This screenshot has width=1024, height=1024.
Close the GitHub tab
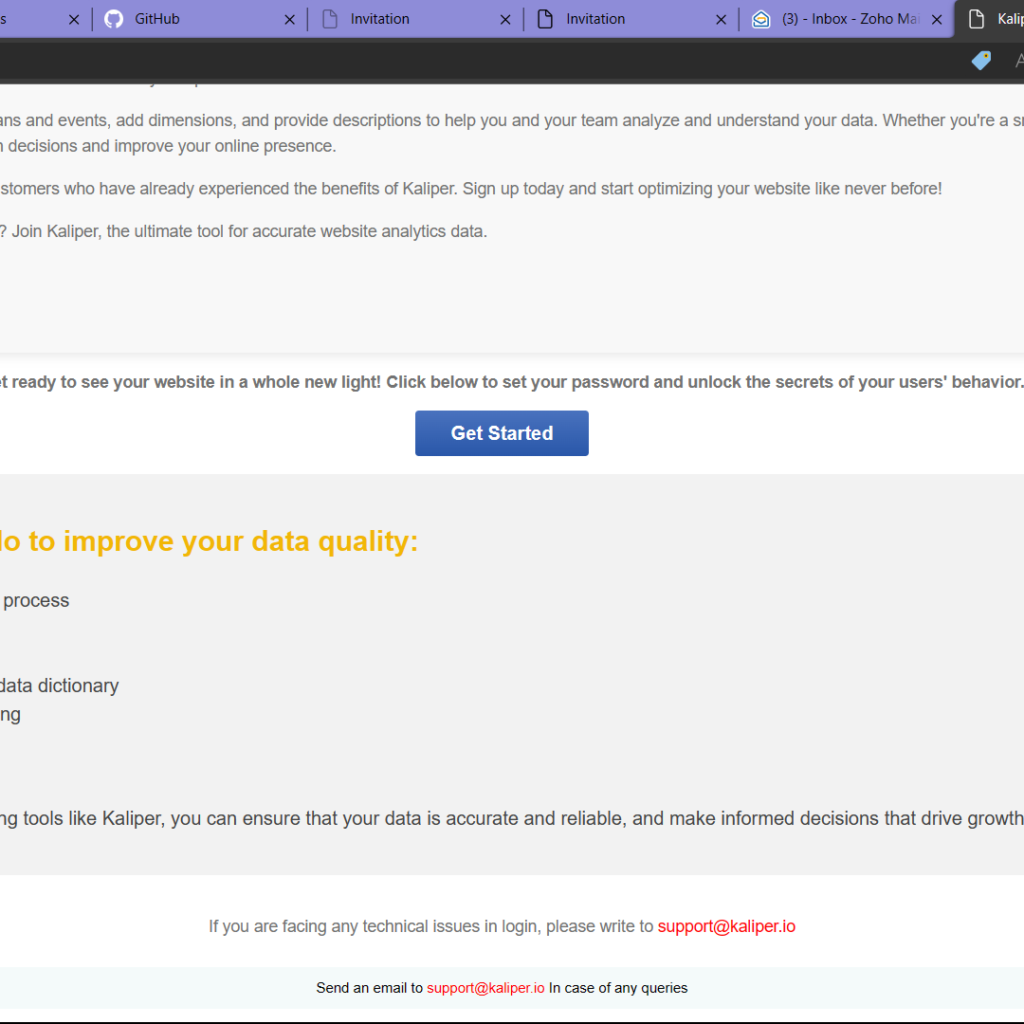tap(290, 19)
